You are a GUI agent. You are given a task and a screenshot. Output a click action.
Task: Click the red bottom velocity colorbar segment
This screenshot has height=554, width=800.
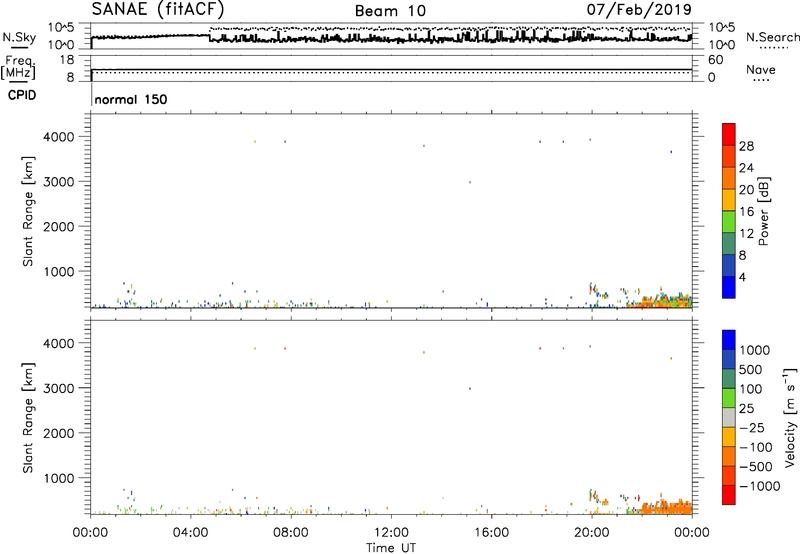pos(729,495)
